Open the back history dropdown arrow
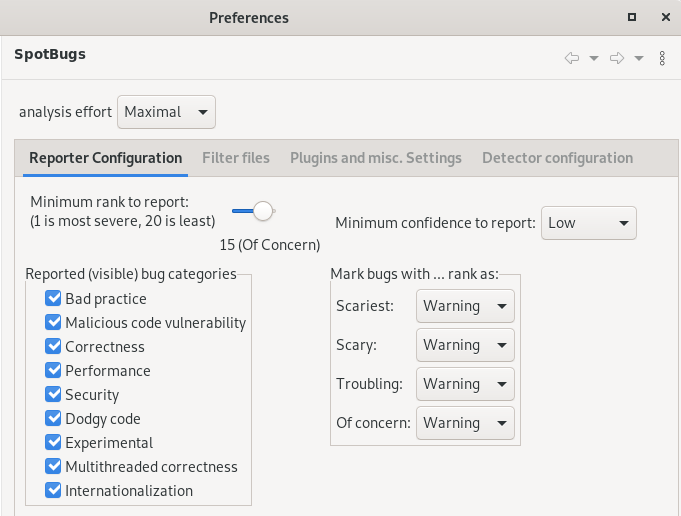The width and height of the screenshot is (681, 516). [594, 58]
